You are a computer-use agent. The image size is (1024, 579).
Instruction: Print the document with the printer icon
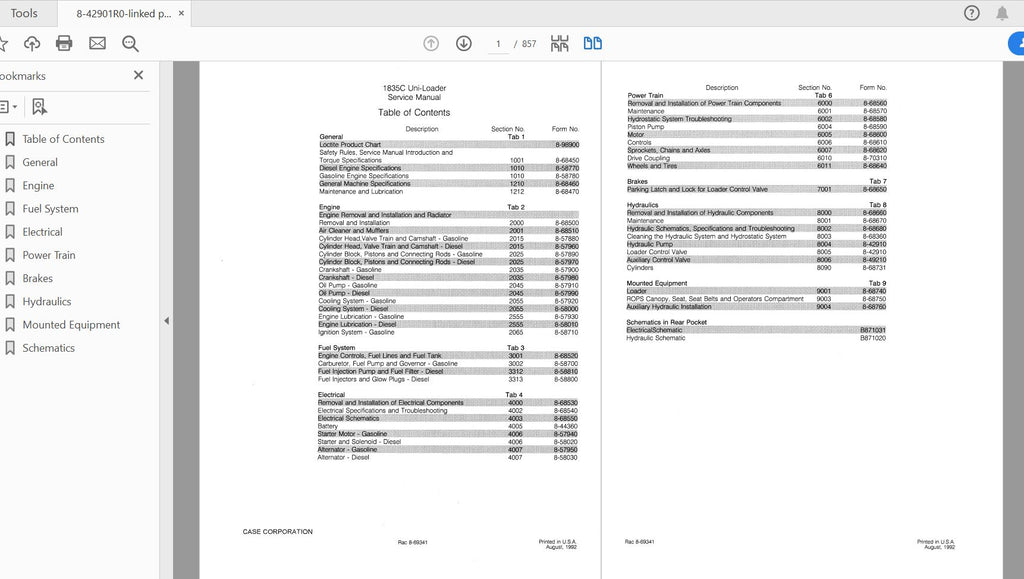click(x=64, y=44)
